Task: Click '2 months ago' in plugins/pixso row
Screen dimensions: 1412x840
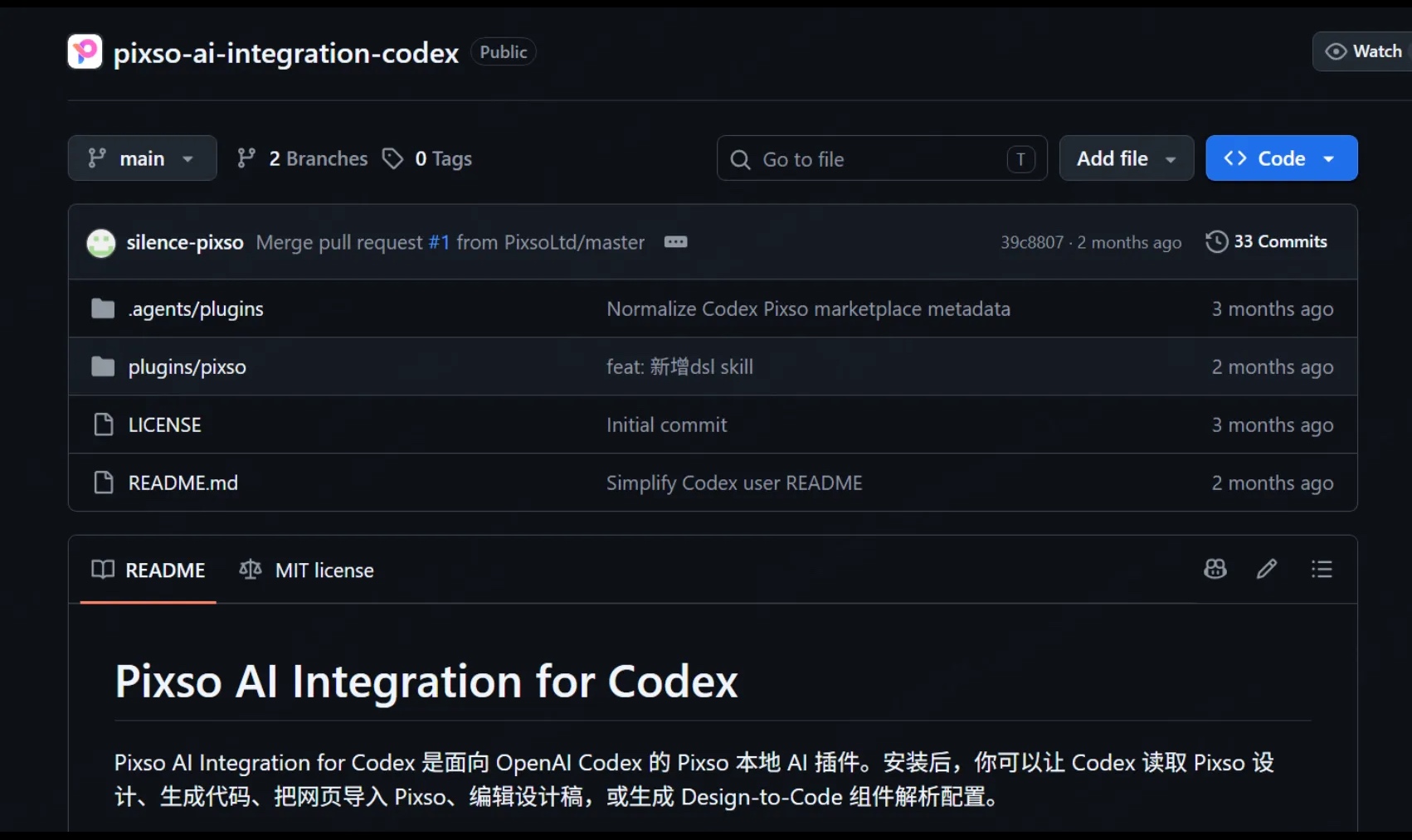Action: (1273, 367)
